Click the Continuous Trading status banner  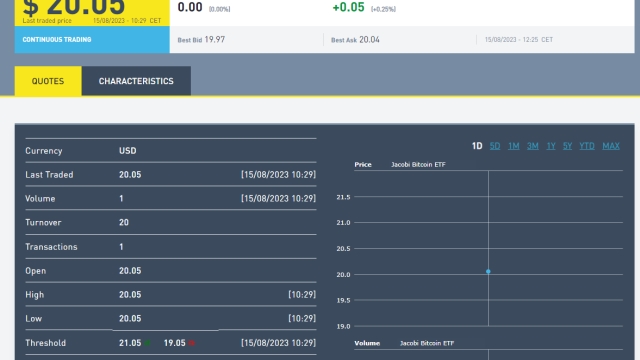[x=92, y=40]
